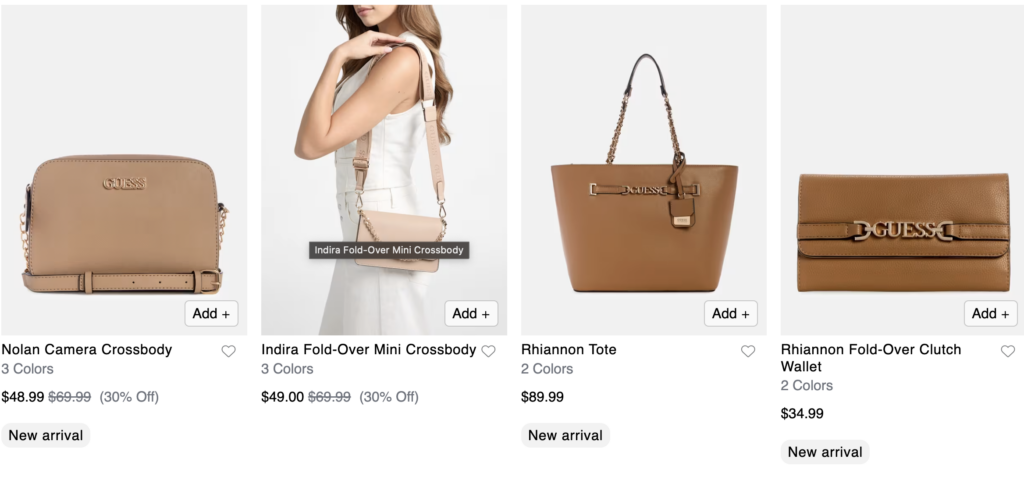Screen dimensions: 1024x484
Task: Add Rhiannon Fold-Over Clutch Wallet with Add +
Action: (x=991, y=313)
